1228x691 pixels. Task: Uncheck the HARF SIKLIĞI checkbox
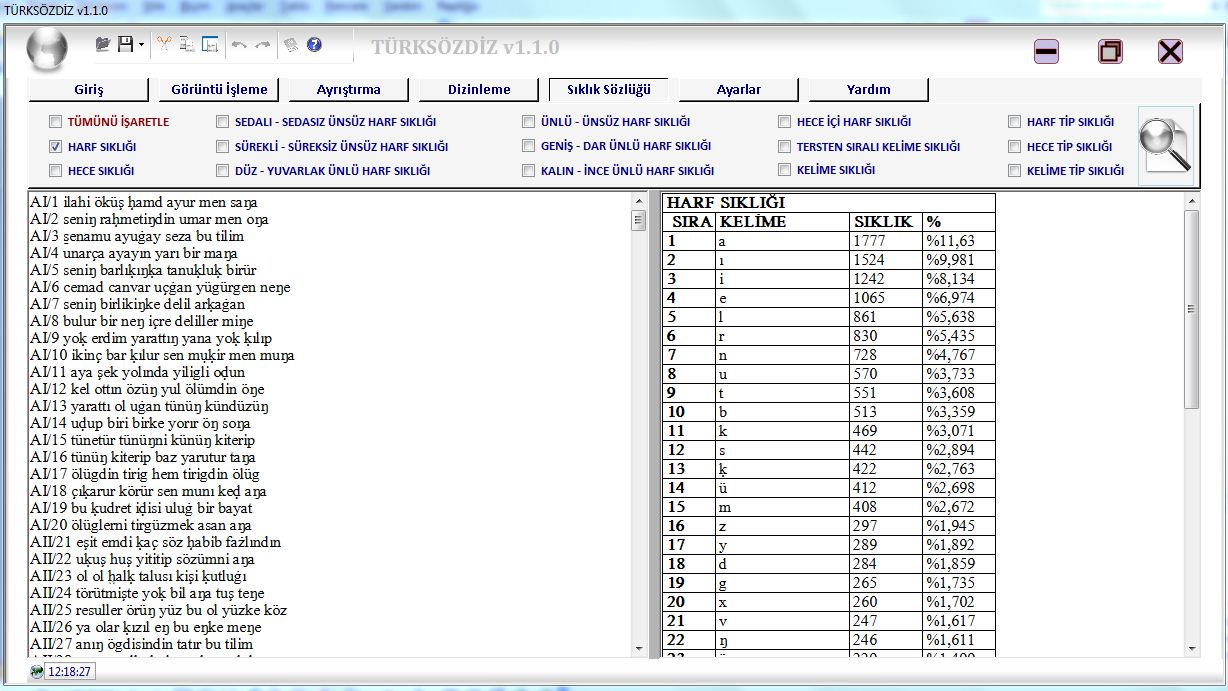click(56, 146)
